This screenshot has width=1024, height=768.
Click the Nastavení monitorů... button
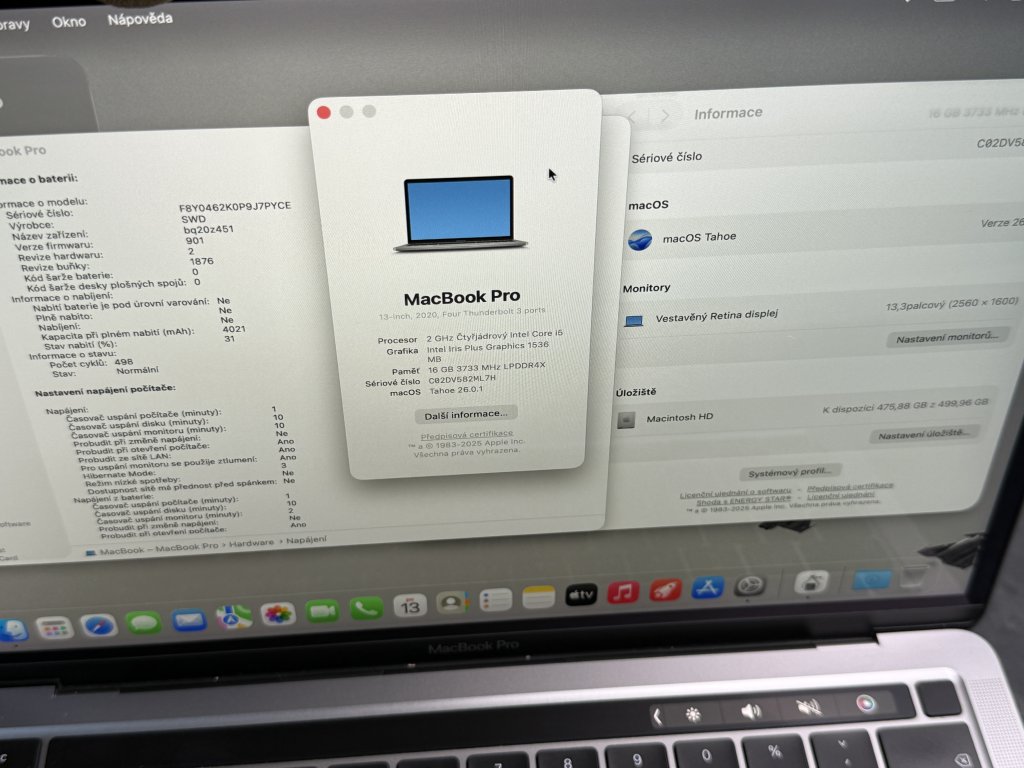946,338
